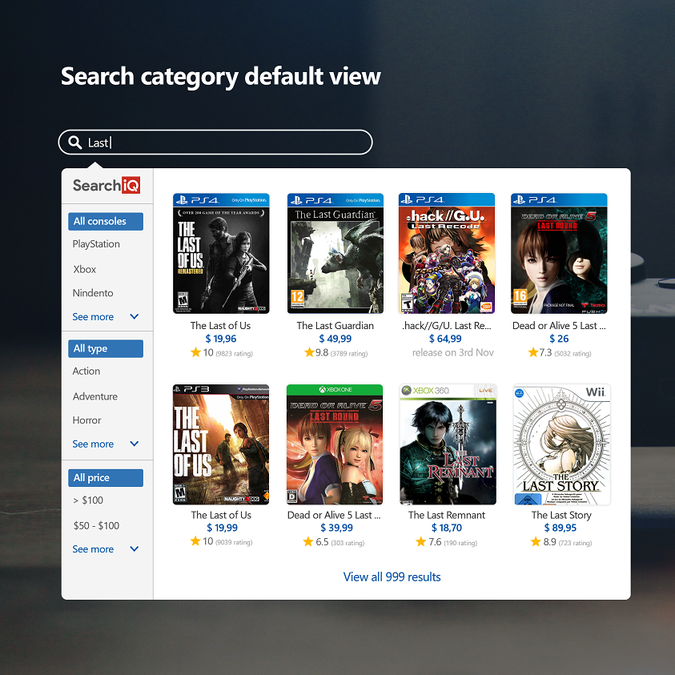Open Dead or Alive 5 Xbox One cover
The width and height of the screenshot is (675, 675).
point(334,444)
